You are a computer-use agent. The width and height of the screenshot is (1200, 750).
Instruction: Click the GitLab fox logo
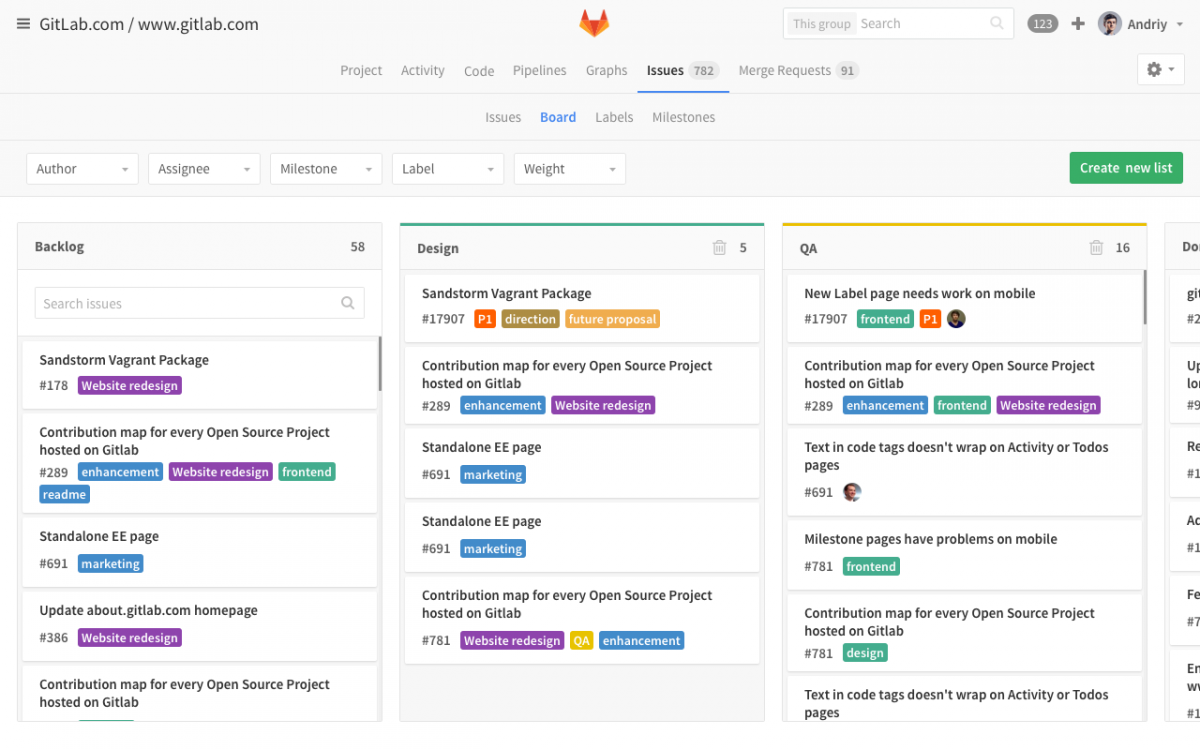[x=594, y=22]
